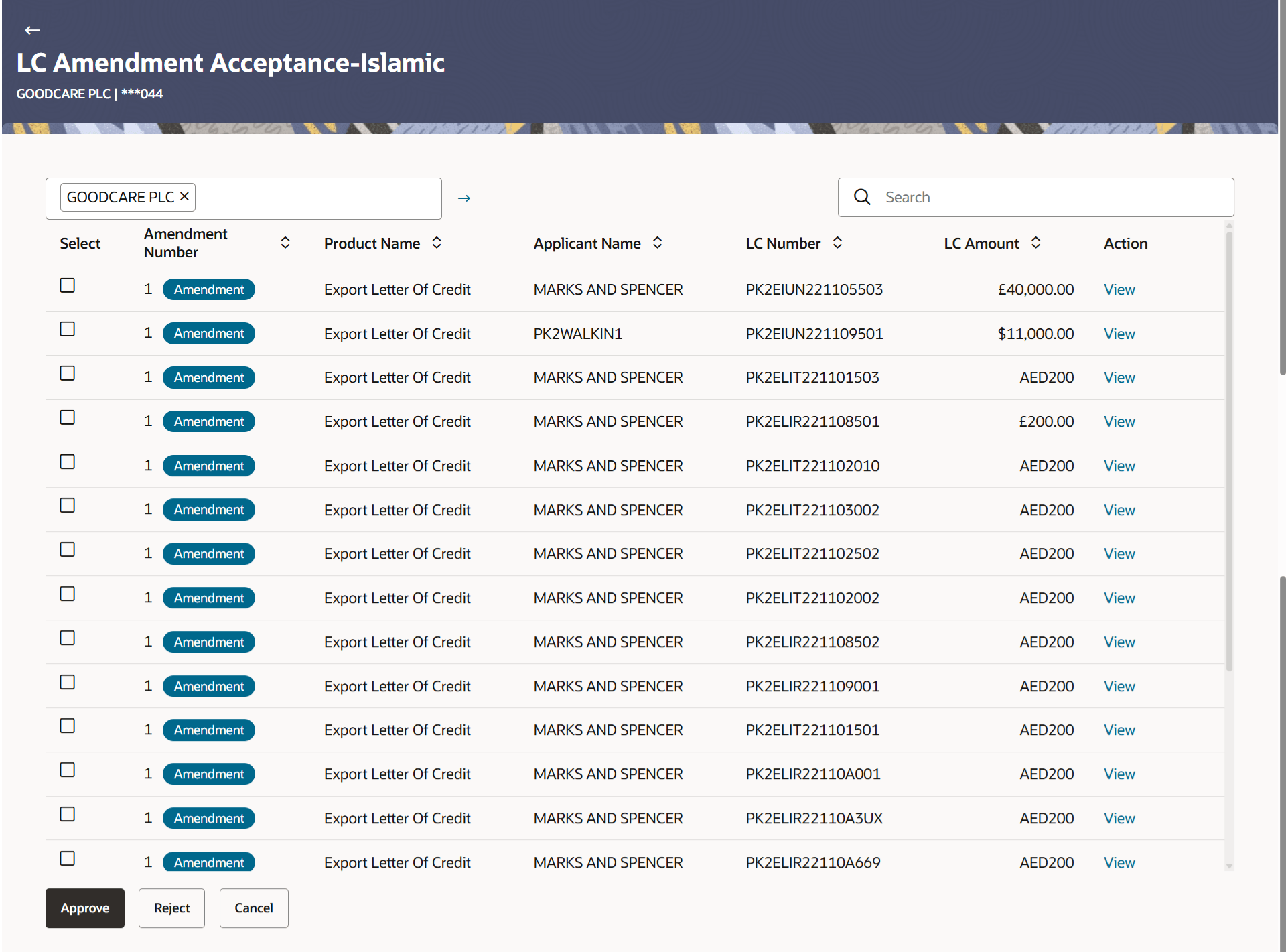The width and height of the screenshot is (1286, 952).
Task: Click the search magnifier icon
Action: (862, 197)
